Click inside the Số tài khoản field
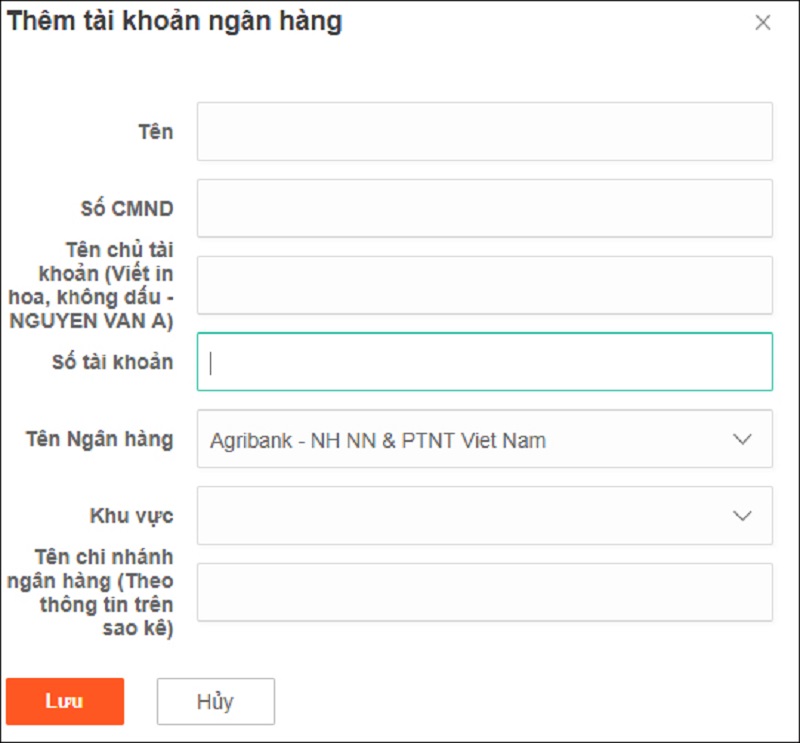 point(485,362)
